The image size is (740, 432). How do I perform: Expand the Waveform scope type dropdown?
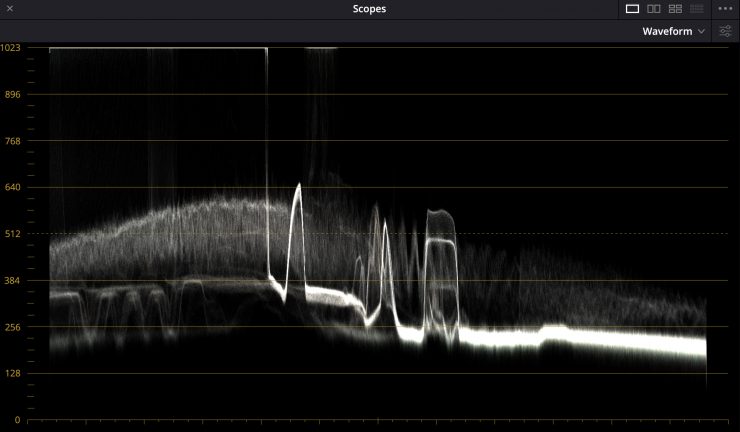673,31
